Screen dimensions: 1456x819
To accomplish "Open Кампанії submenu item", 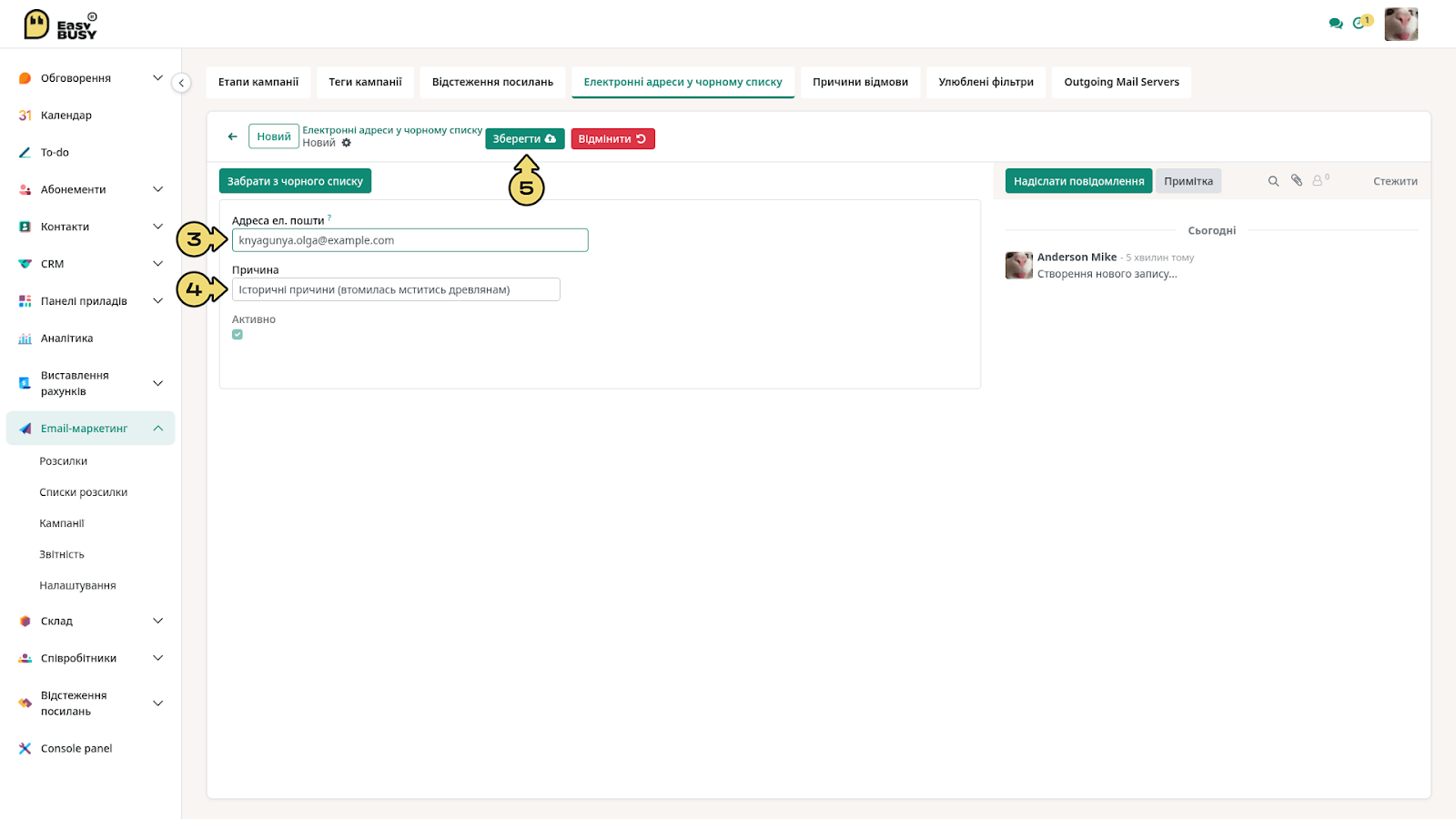I will tap(62, 523).
